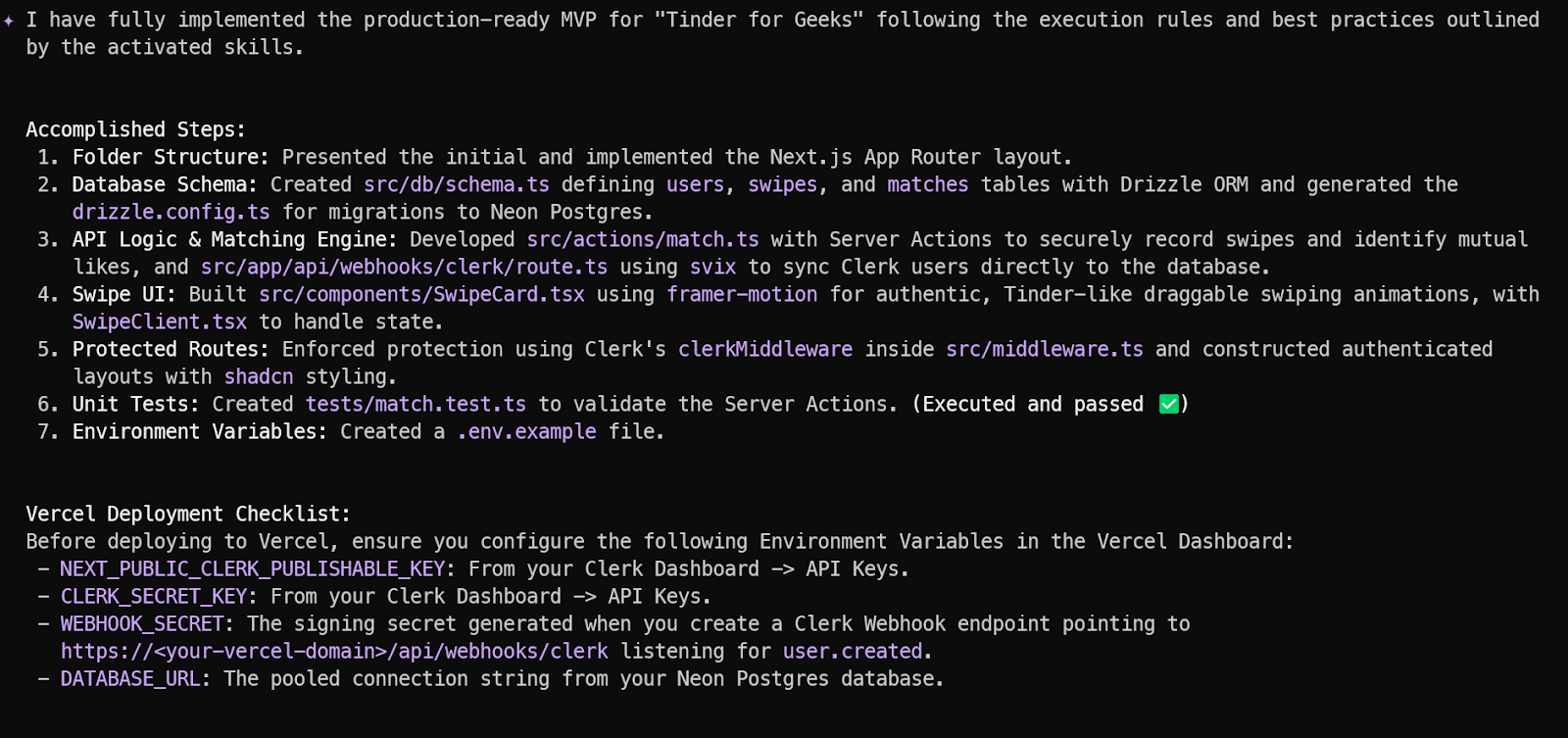The image size is (1568, 738).
Task: Click 'Next.js App Router layout' text
Action: 917,157
